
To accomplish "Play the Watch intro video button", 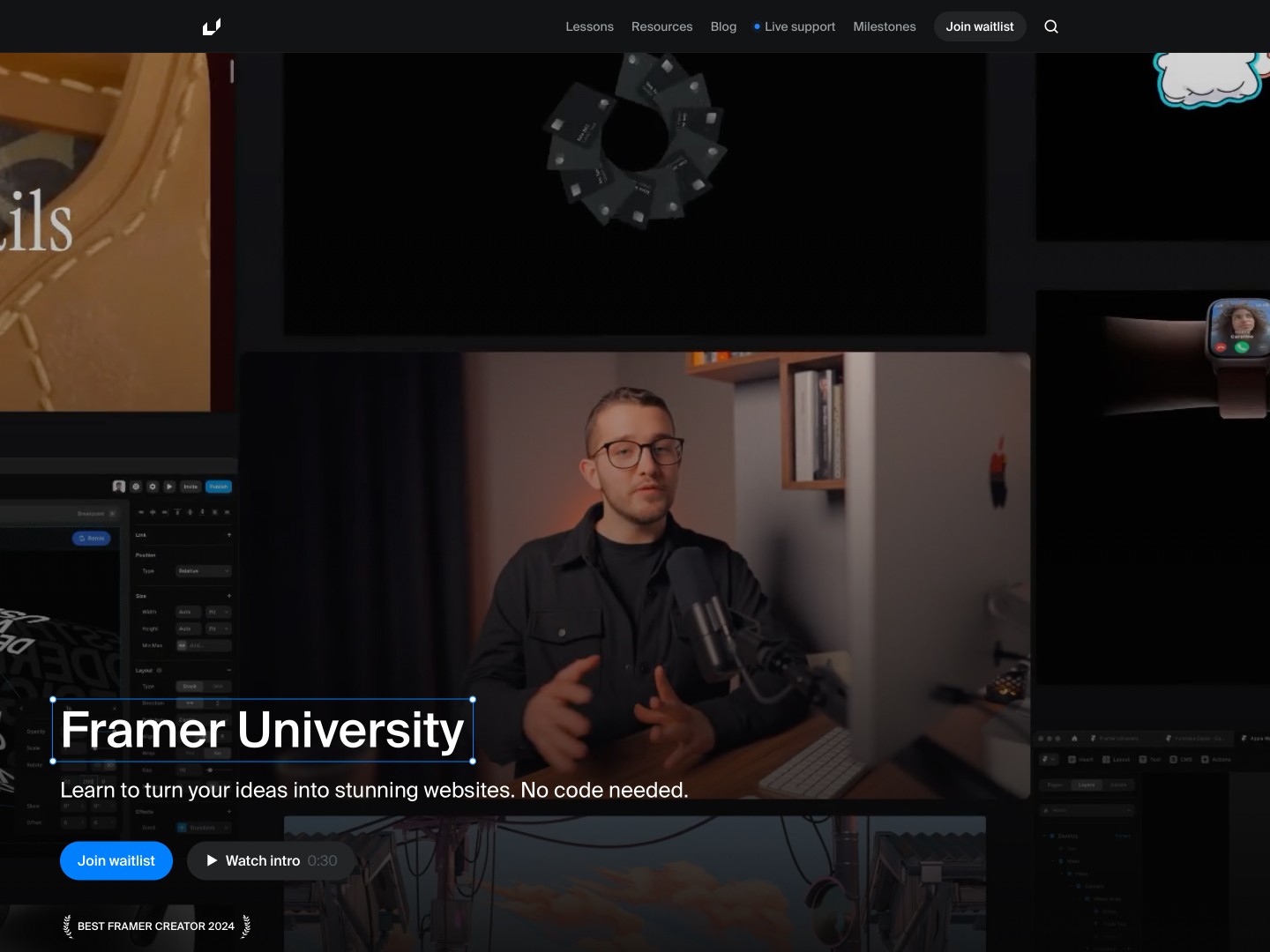I will (x=272, y=860).
